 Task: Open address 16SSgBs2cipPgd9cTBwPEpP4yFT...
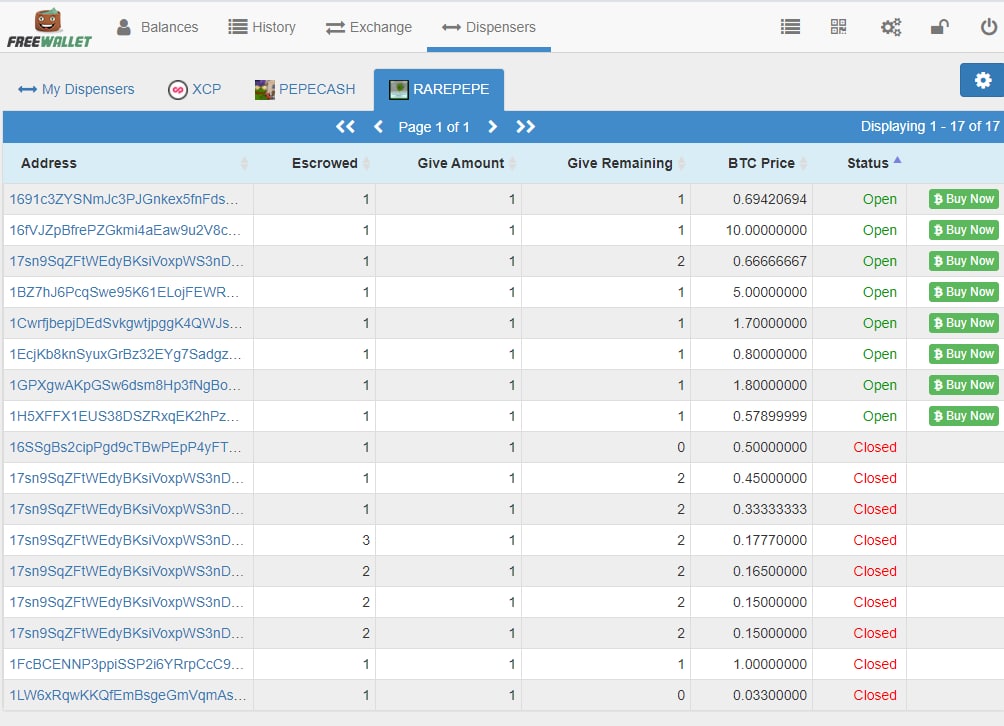point(126,447)
